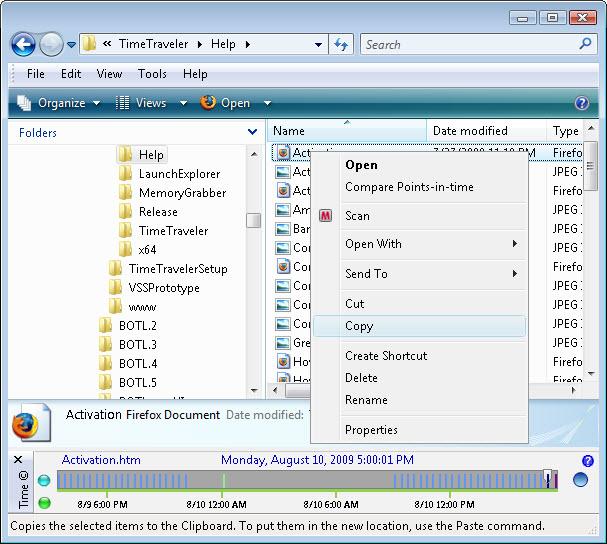Click TimeTraveler in the address breadcrumb

[x=153, y=44]
